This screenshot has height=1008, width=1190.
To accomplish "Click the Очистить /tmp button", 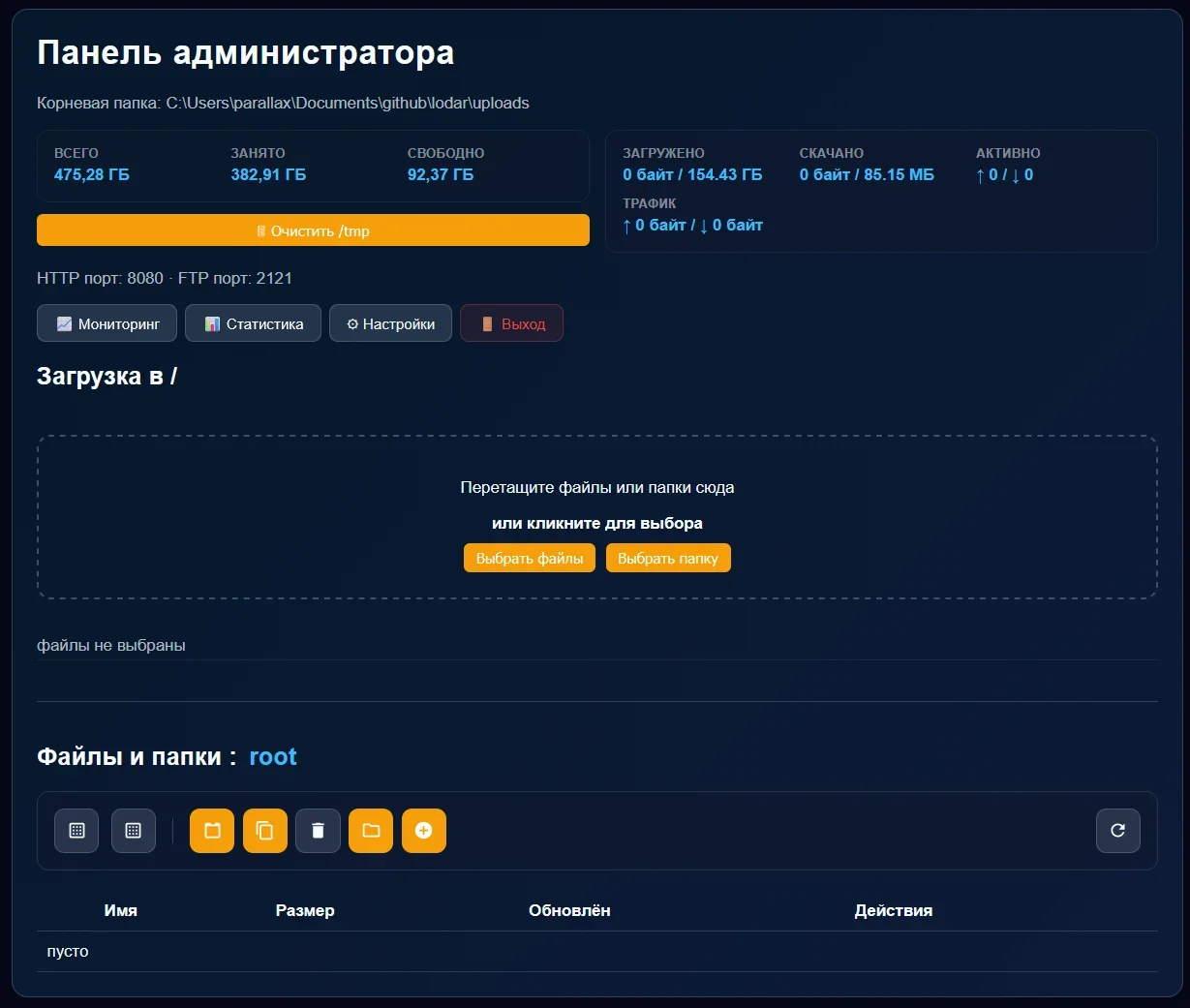I will [x=313, y=230].
